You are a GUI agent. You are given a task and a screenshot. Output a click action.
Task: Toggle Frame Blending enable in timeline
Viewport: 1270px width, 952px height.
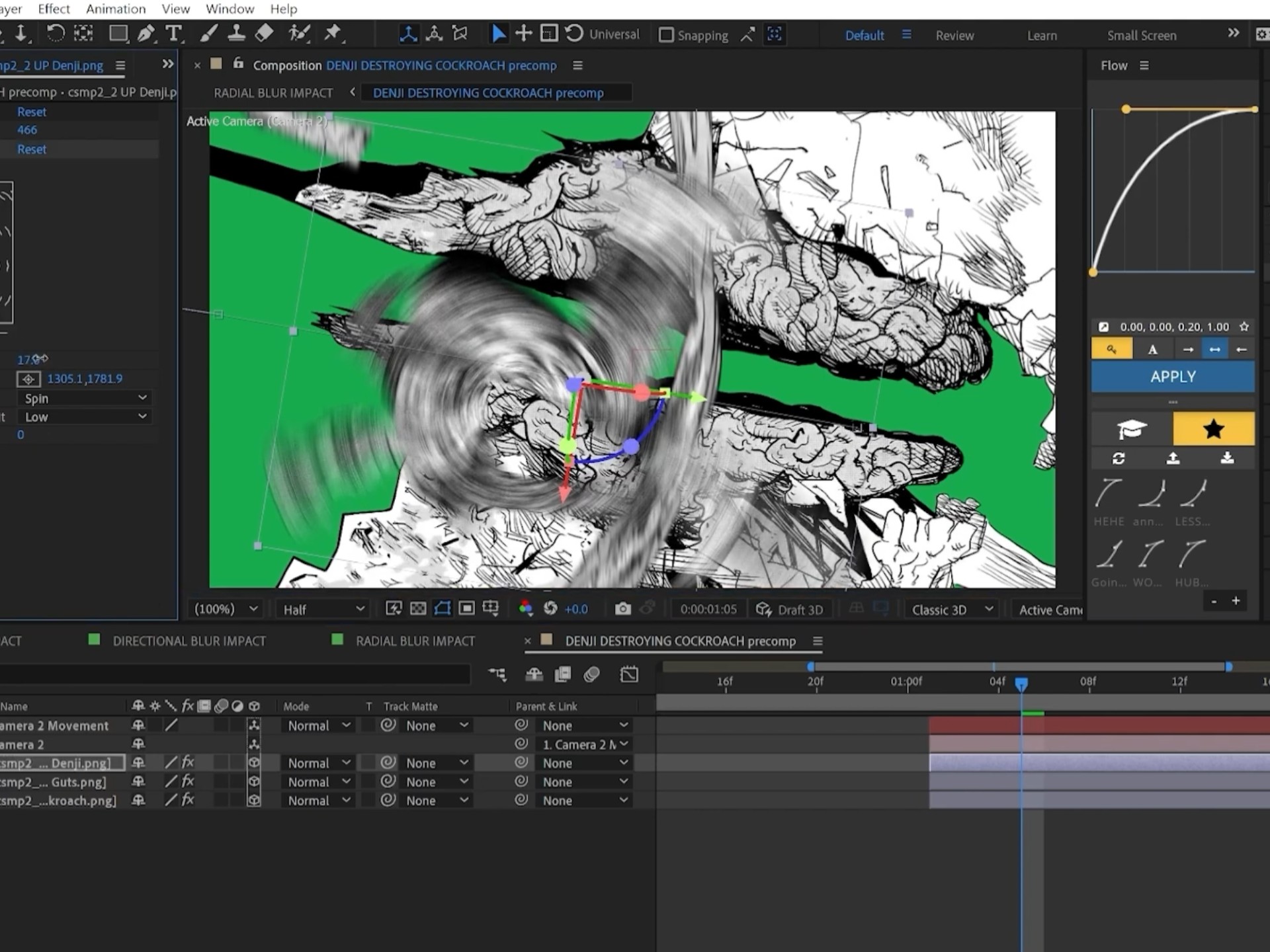563,674
